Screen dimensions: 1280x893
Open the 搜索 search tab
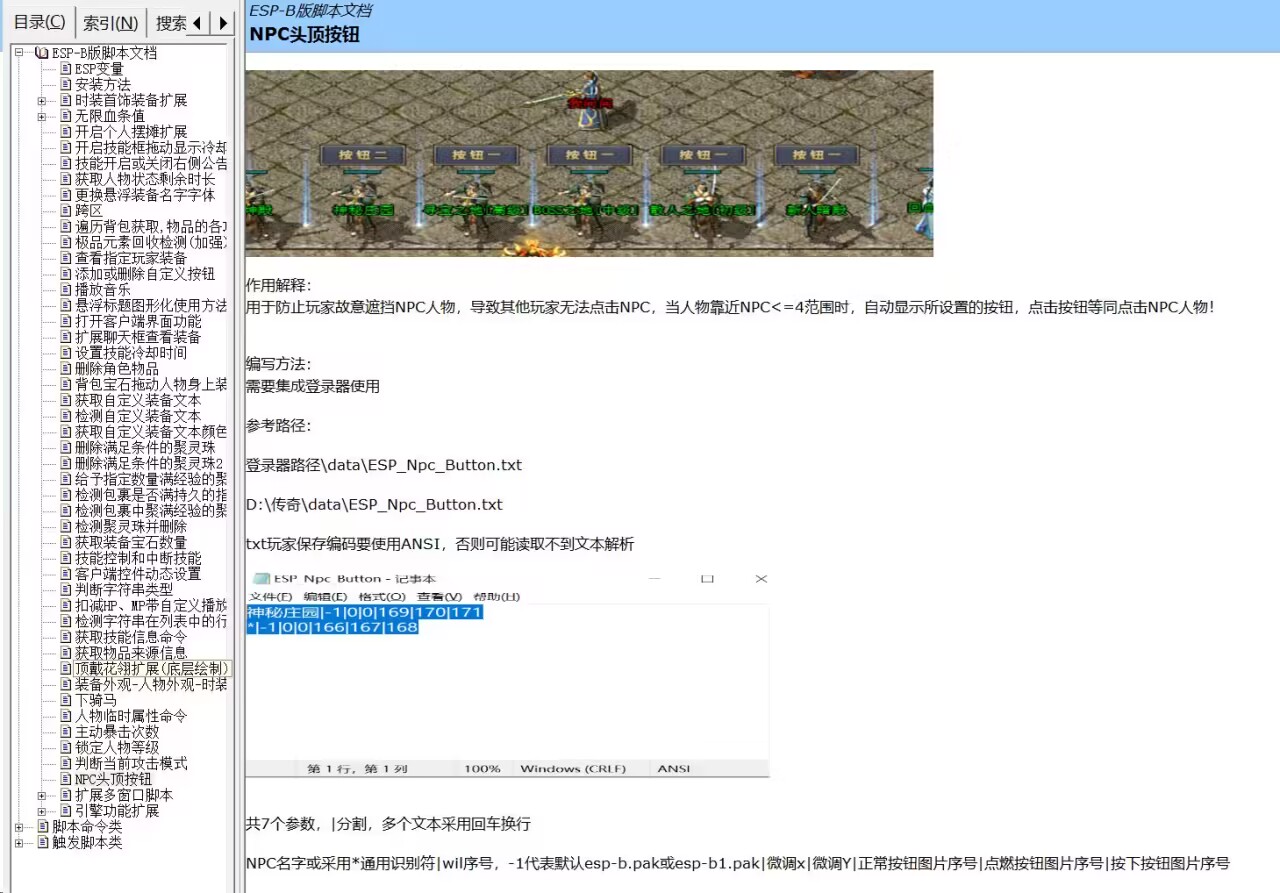(170, 22)
